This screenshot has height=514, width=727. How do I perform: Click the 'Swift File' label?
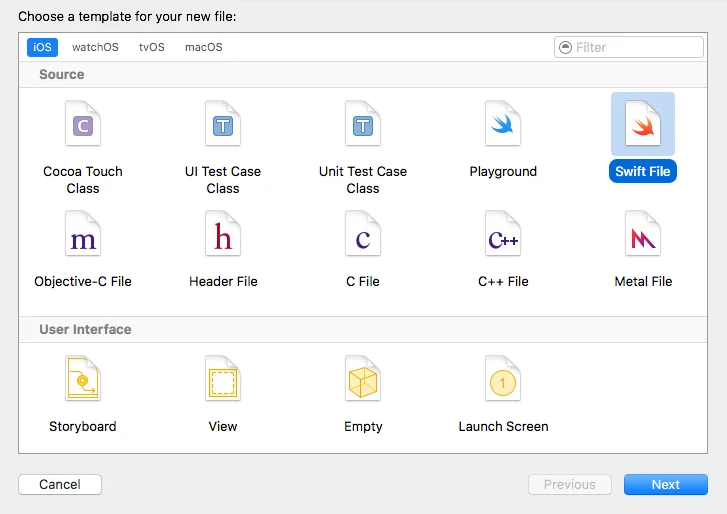click(643, 171)
